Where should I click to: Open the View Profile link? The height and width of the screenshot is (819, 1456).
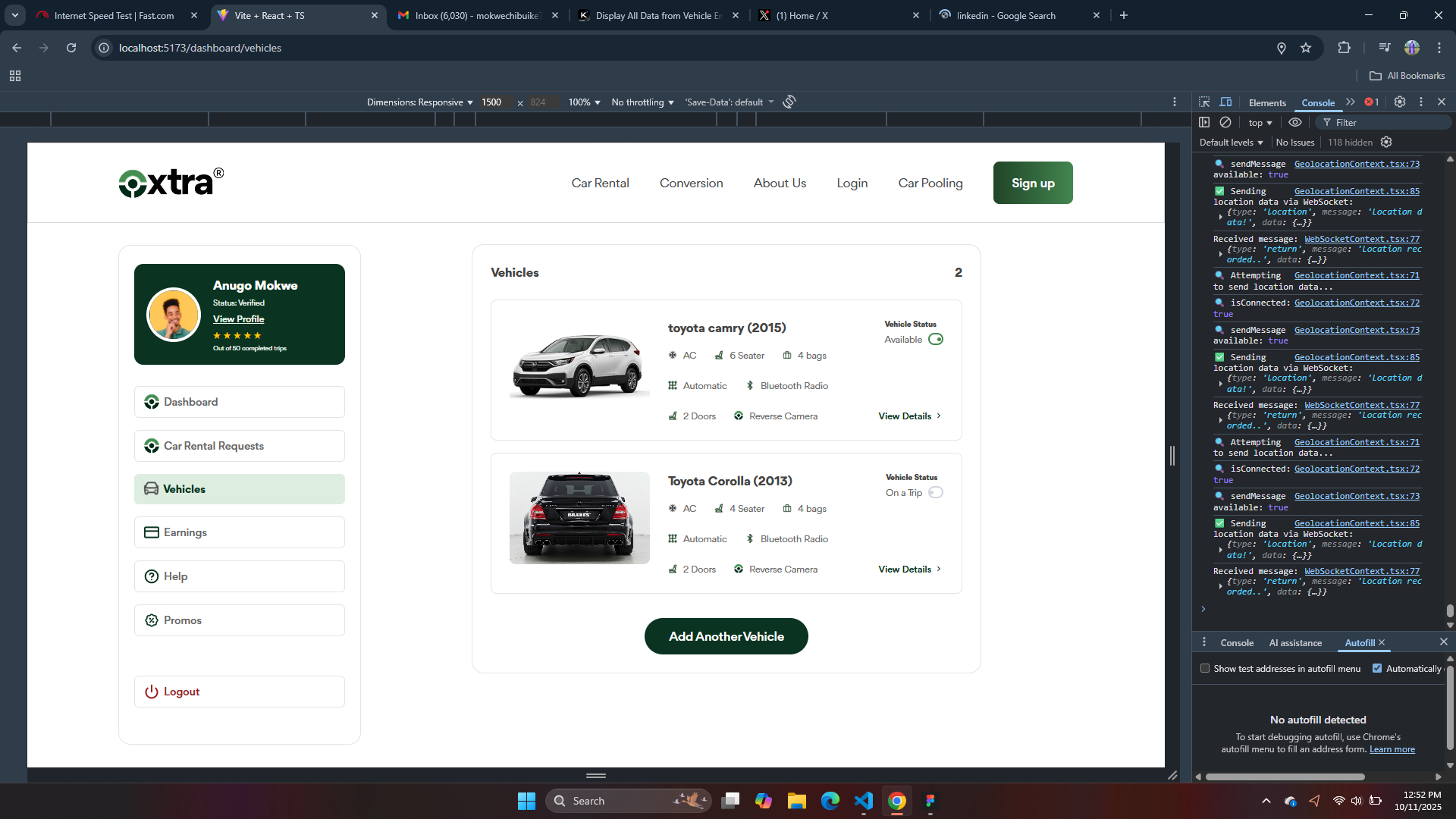(x=238, y=319)
